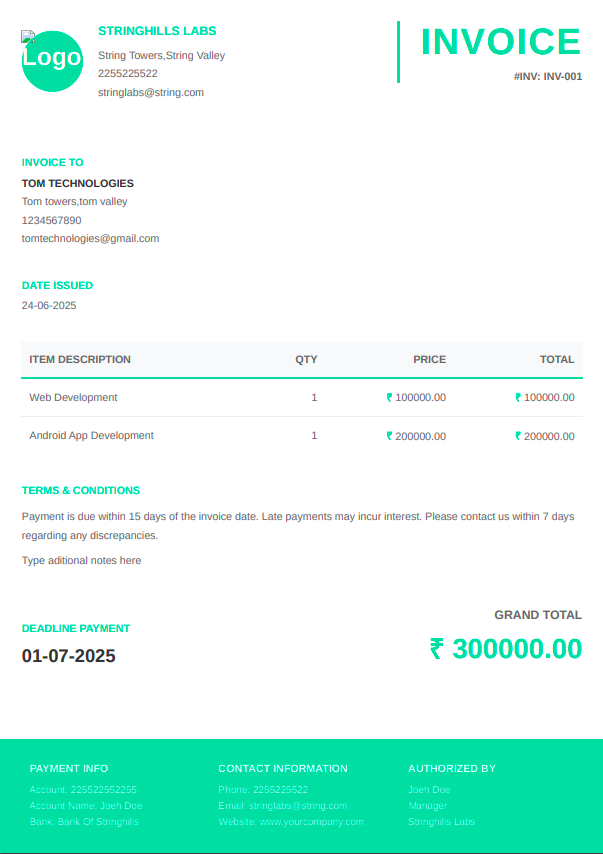
Task: Click the TOM TECHNOLOGIES client name
Action: point(77,184)
